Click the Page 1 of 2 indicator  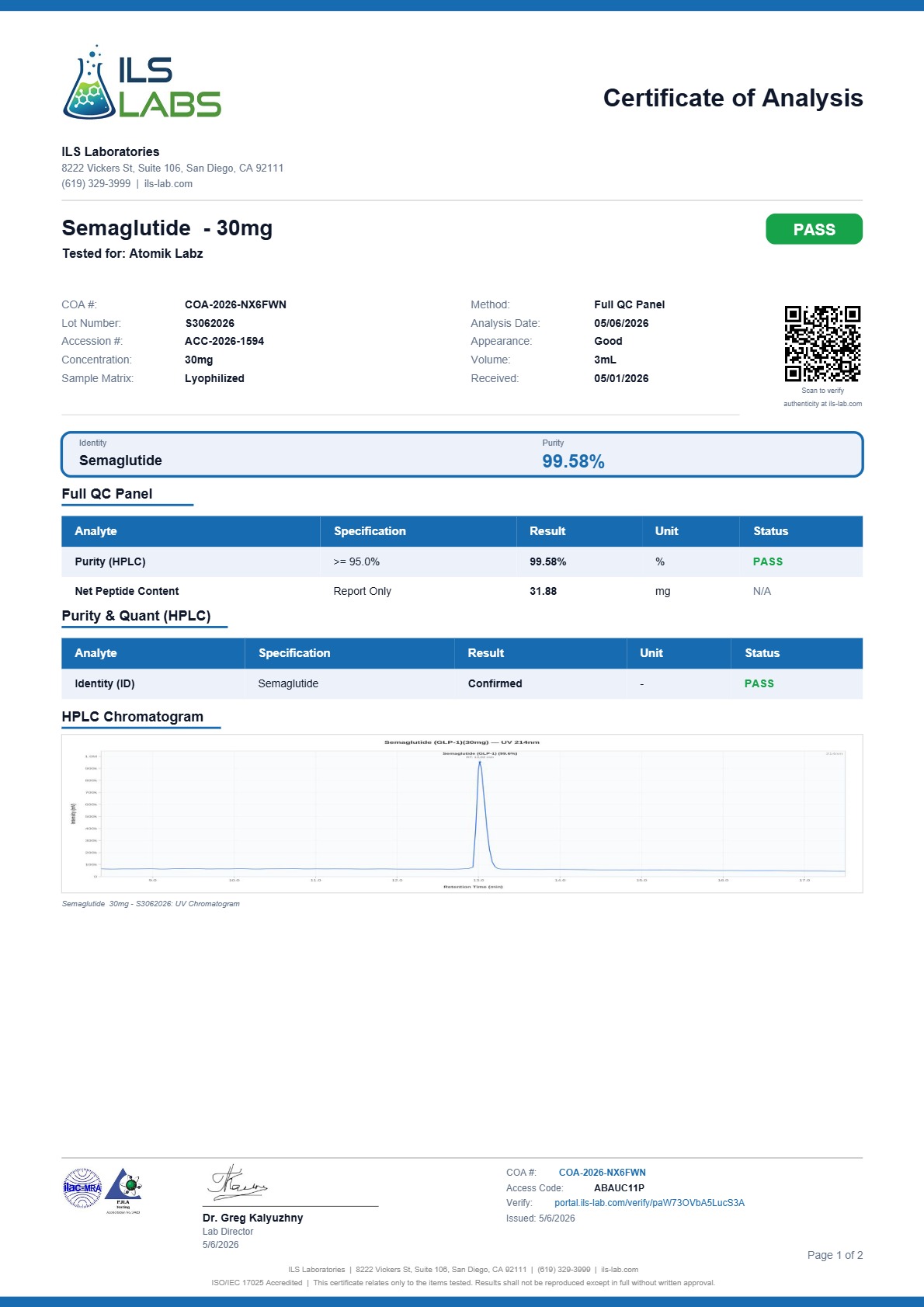click(x=835, y=1255)
